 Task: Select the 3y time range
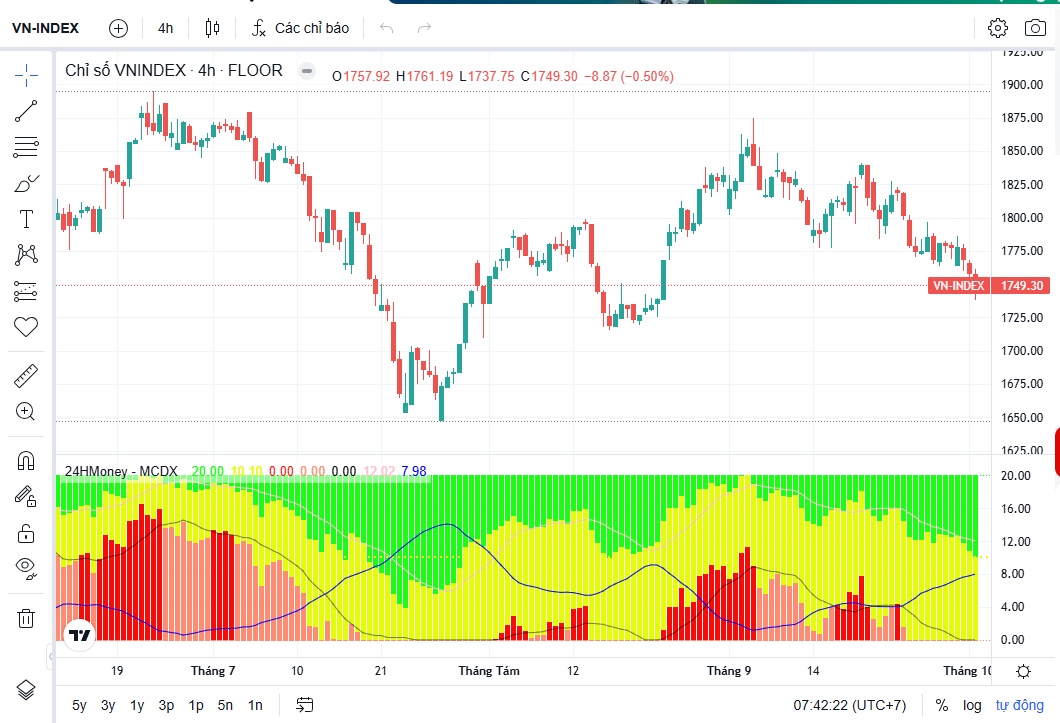[x=108, y=705]
